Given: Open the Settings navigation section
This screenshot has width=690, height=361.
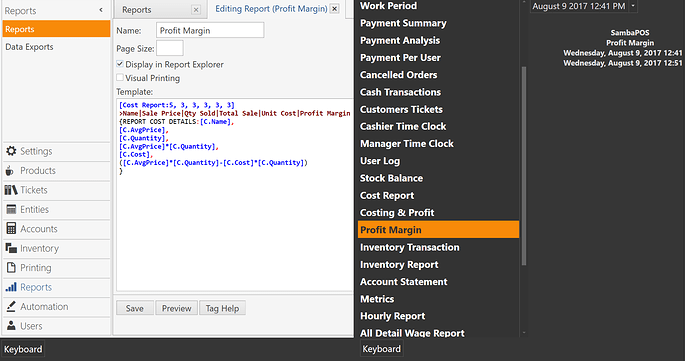Looking at the screenshot, I should click(x=56, y=151).
